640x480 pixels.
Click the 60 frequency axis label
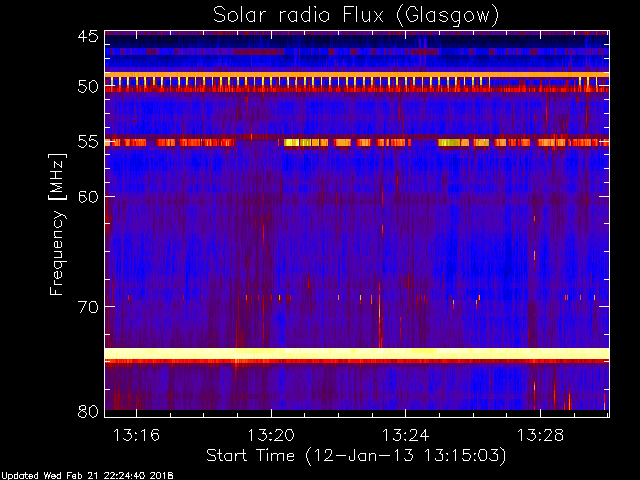click(x=88, y=196)
